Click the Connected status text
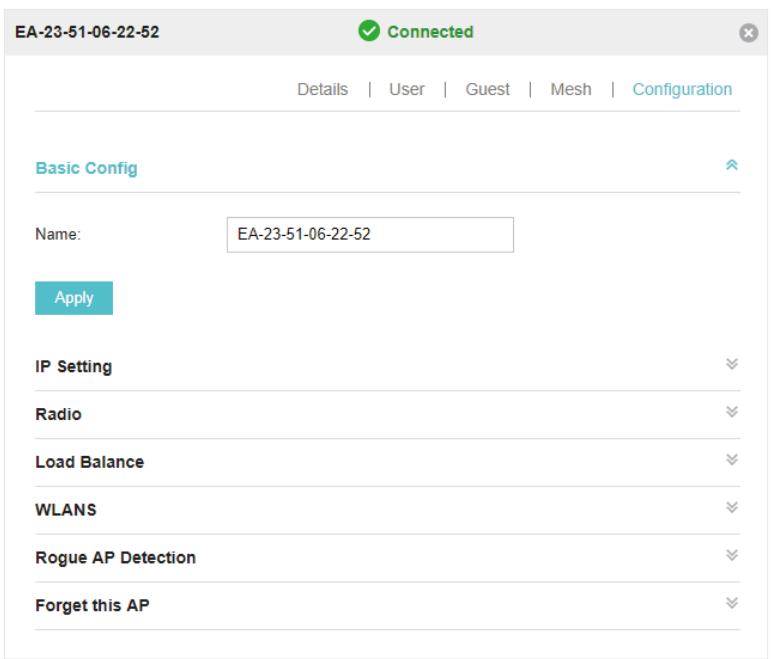Screen dimensions: 771x659 point(430,32)
